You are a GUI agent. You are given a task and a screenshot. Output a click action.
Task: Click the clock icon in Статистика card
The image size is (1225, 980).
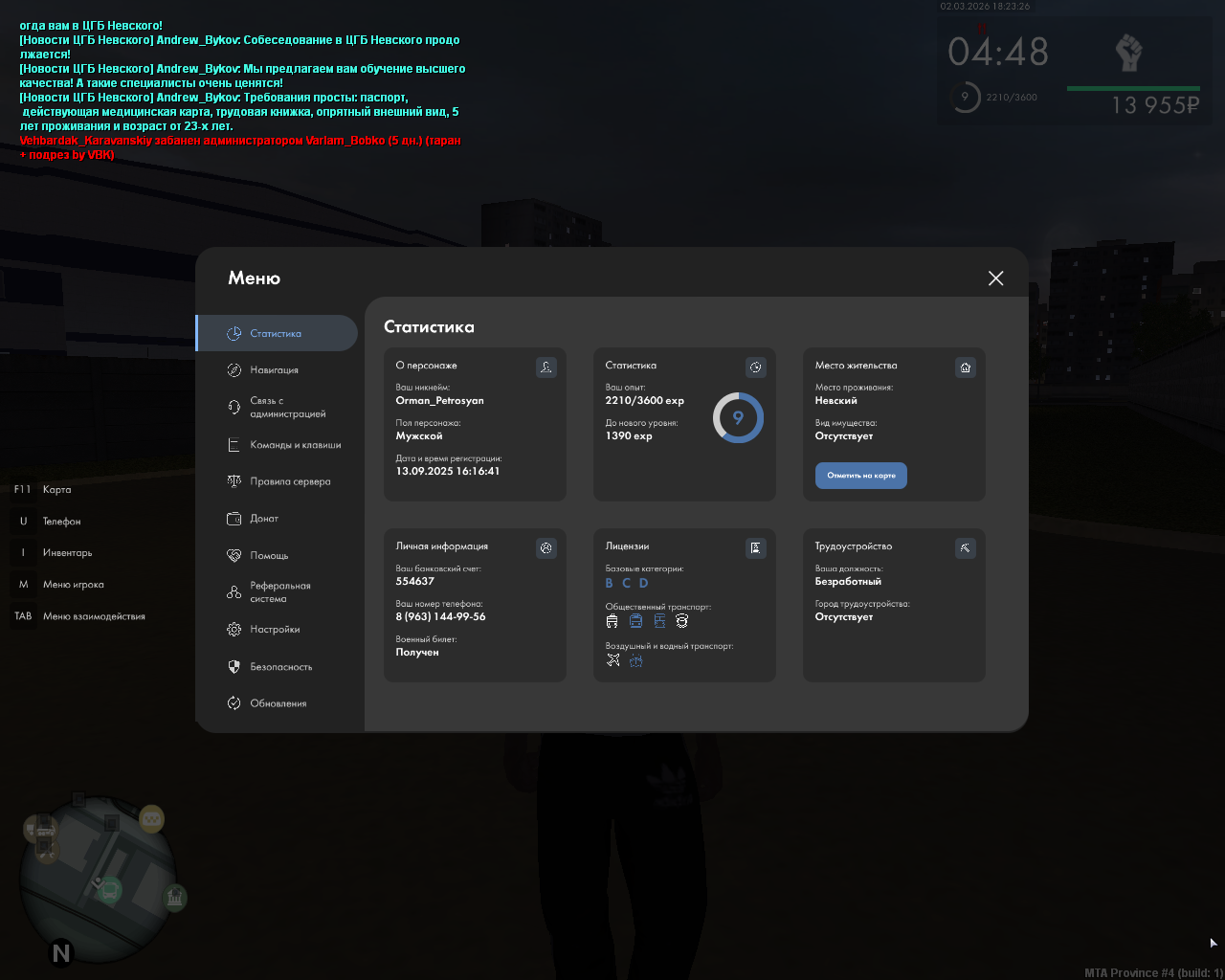(x=755, y=367)
